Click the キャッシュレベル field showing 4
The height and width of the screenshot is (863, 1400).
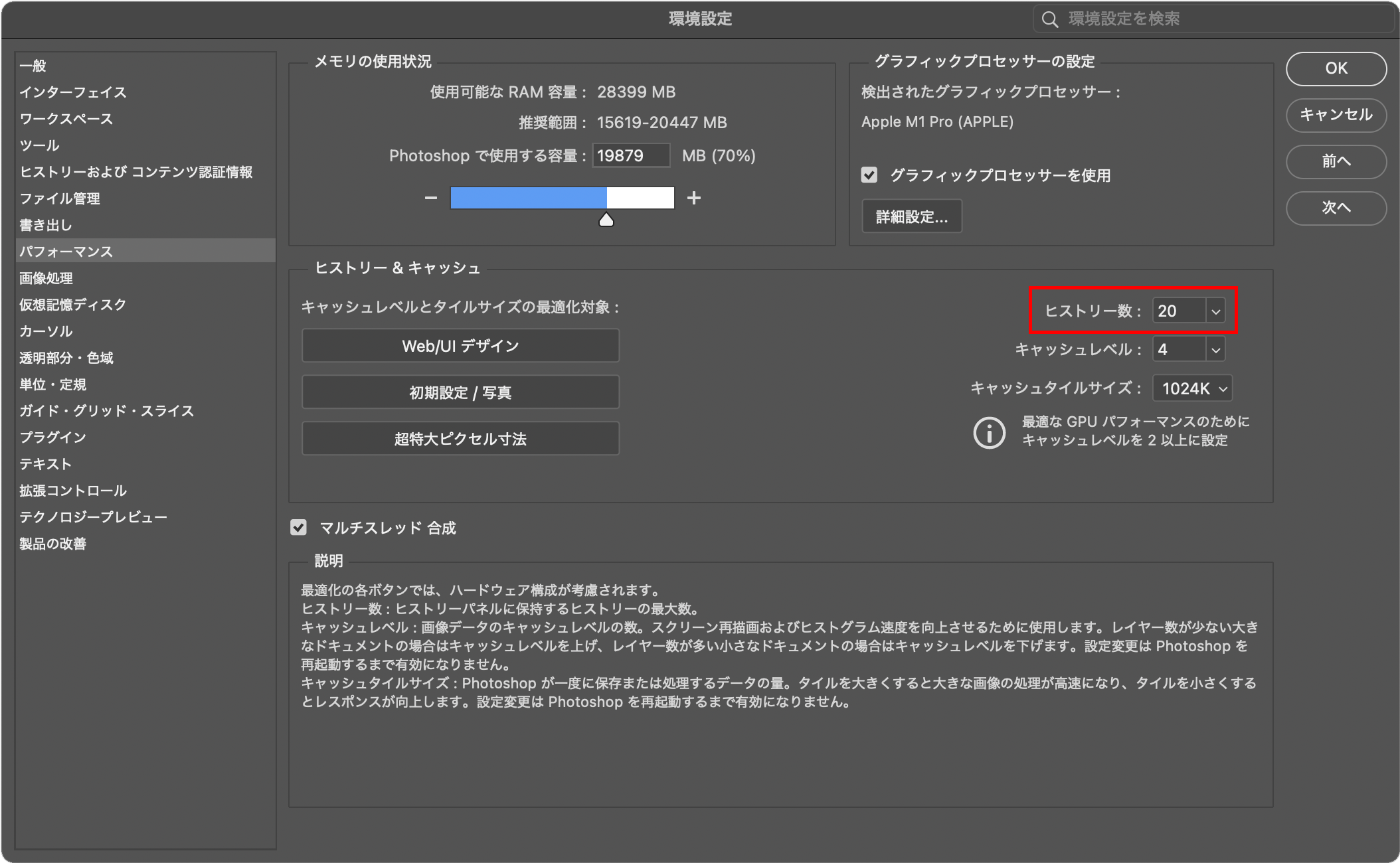1180,350
